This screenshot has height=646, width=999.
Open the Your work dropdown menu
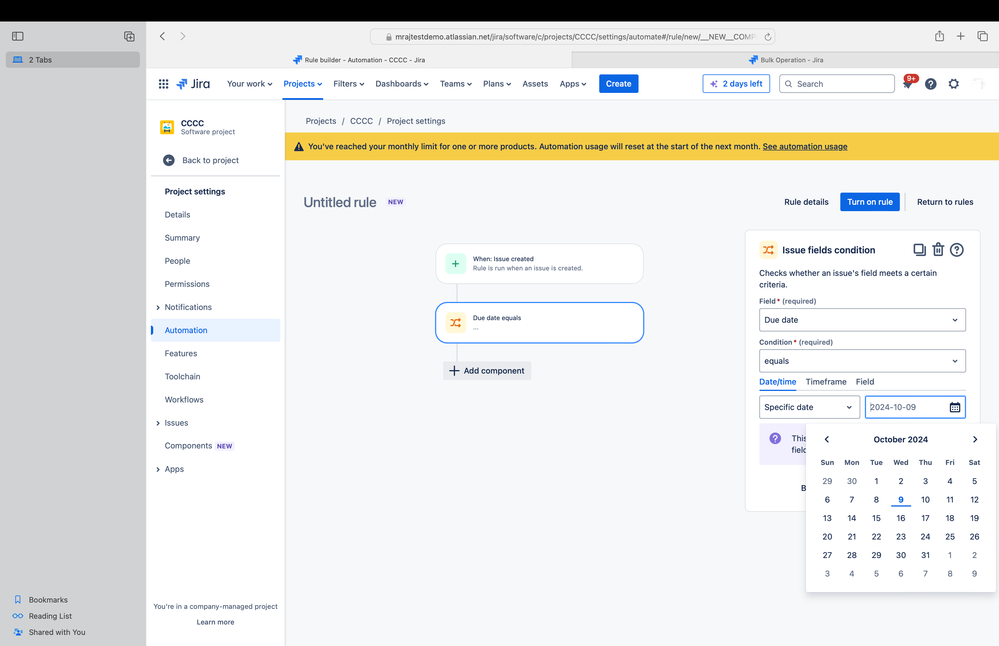click(x=249, y=83)
